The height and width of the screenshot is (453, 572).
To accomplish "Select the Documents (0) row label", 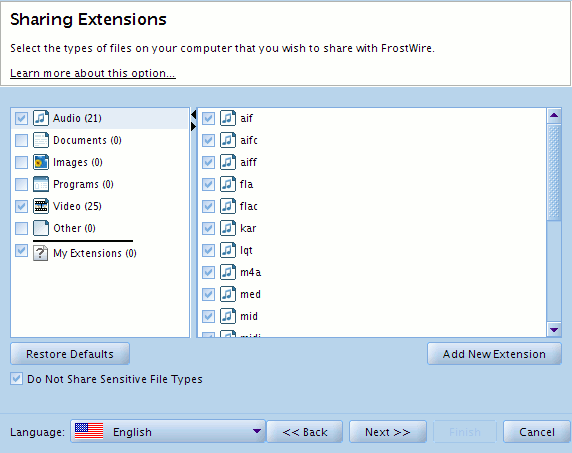I will [x=87, y=140].
